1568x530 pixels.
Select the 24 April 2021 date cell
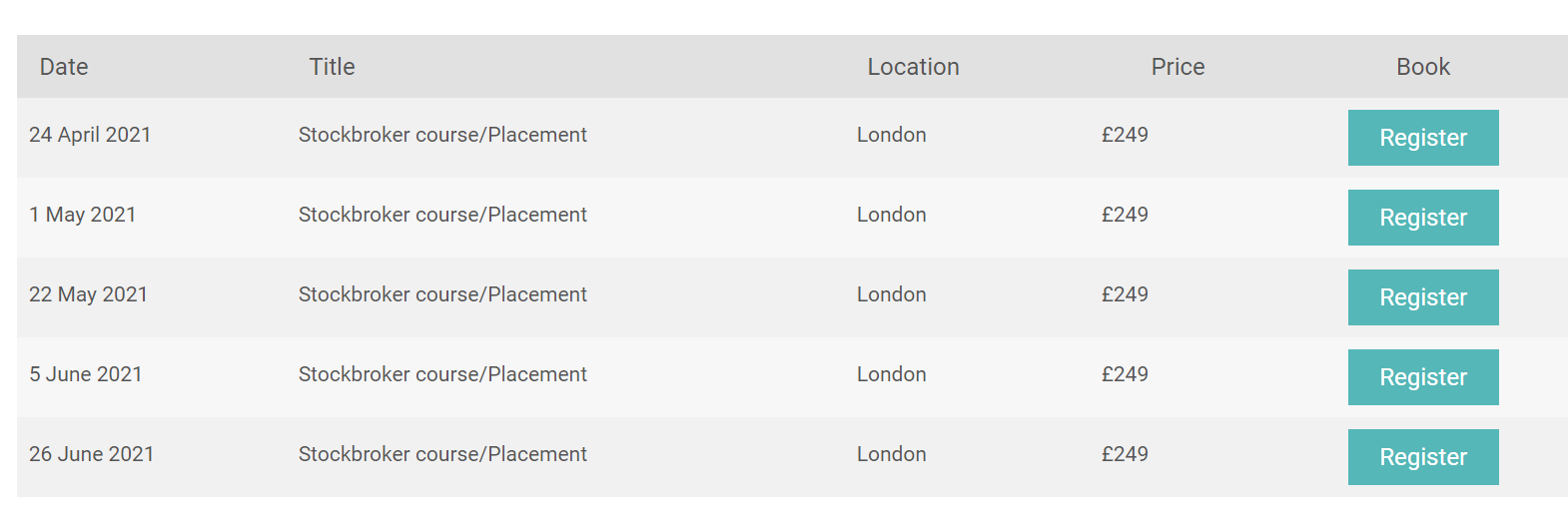pyautogui.click(x=90, y=135)
